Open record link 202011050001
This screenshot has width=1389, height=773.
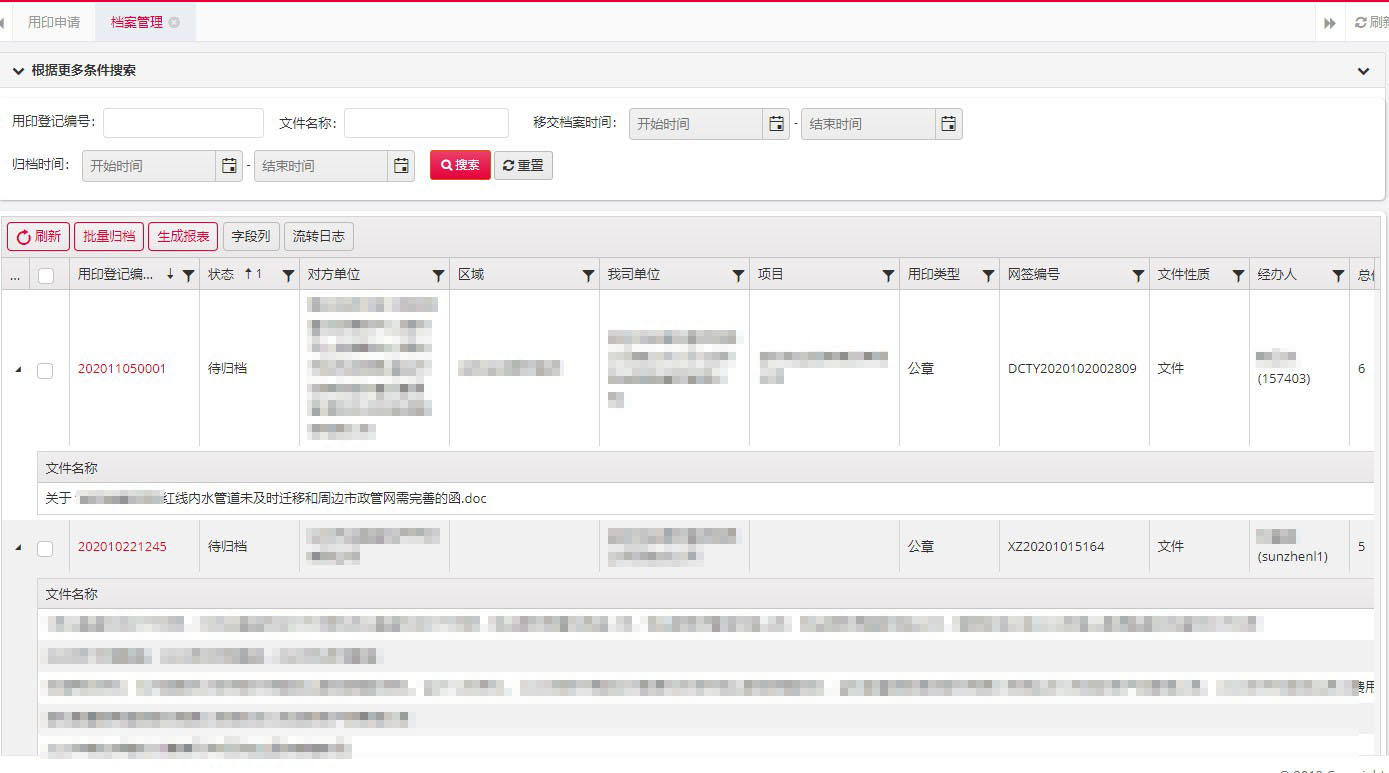(122, 369)
